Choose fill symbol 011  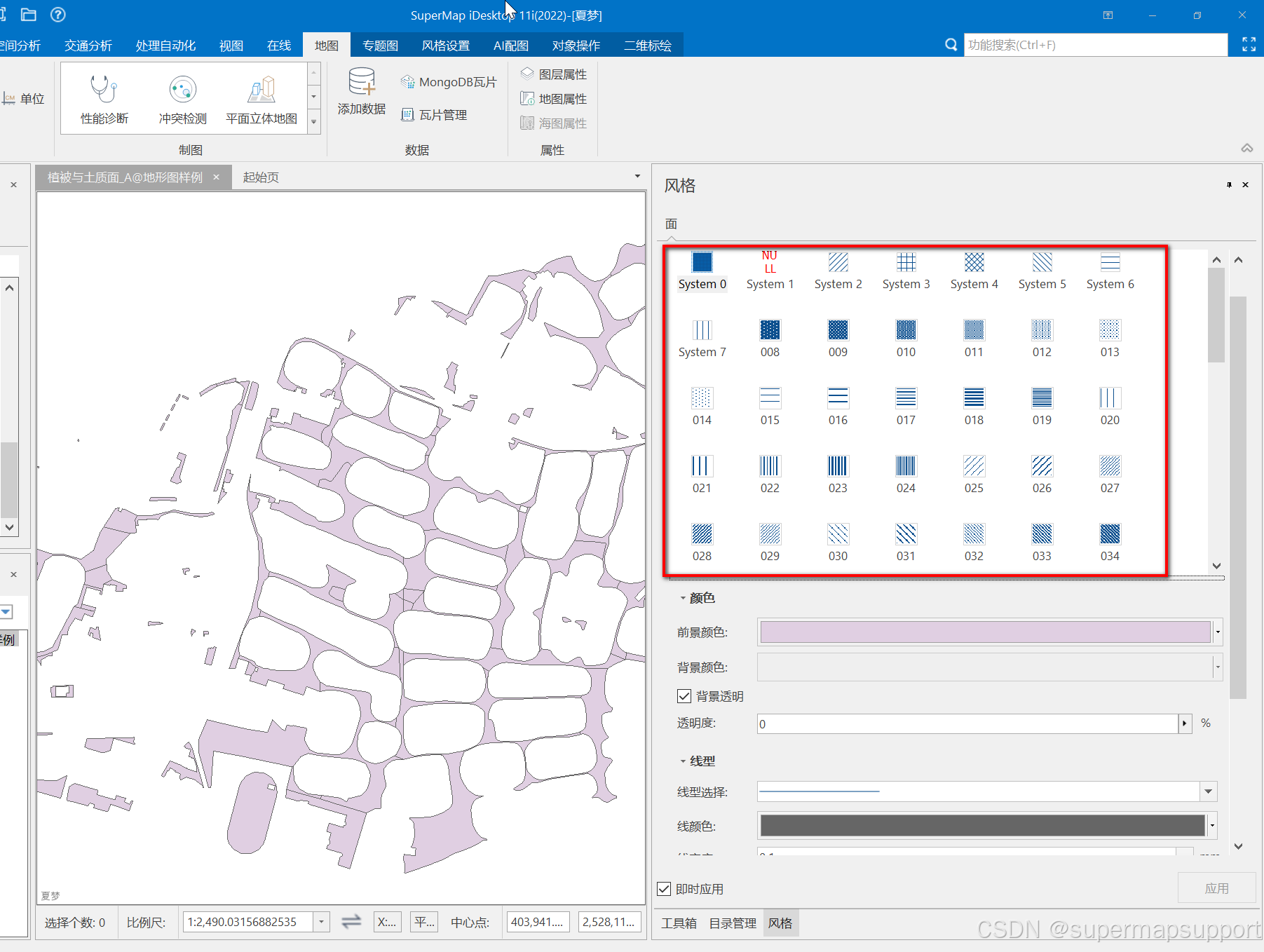[974, 339]
